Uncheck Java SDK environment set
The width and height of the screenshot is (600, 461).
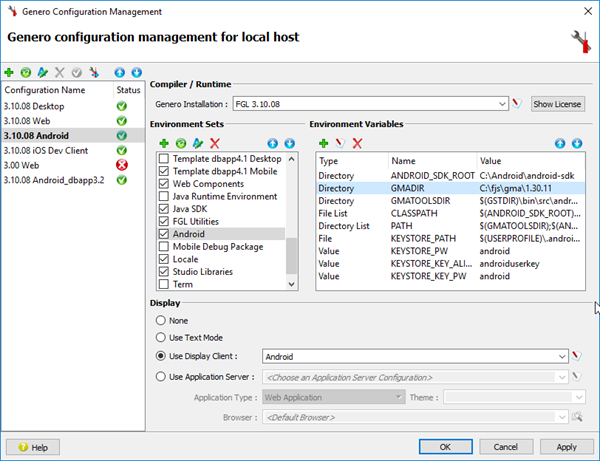(164, 209)
